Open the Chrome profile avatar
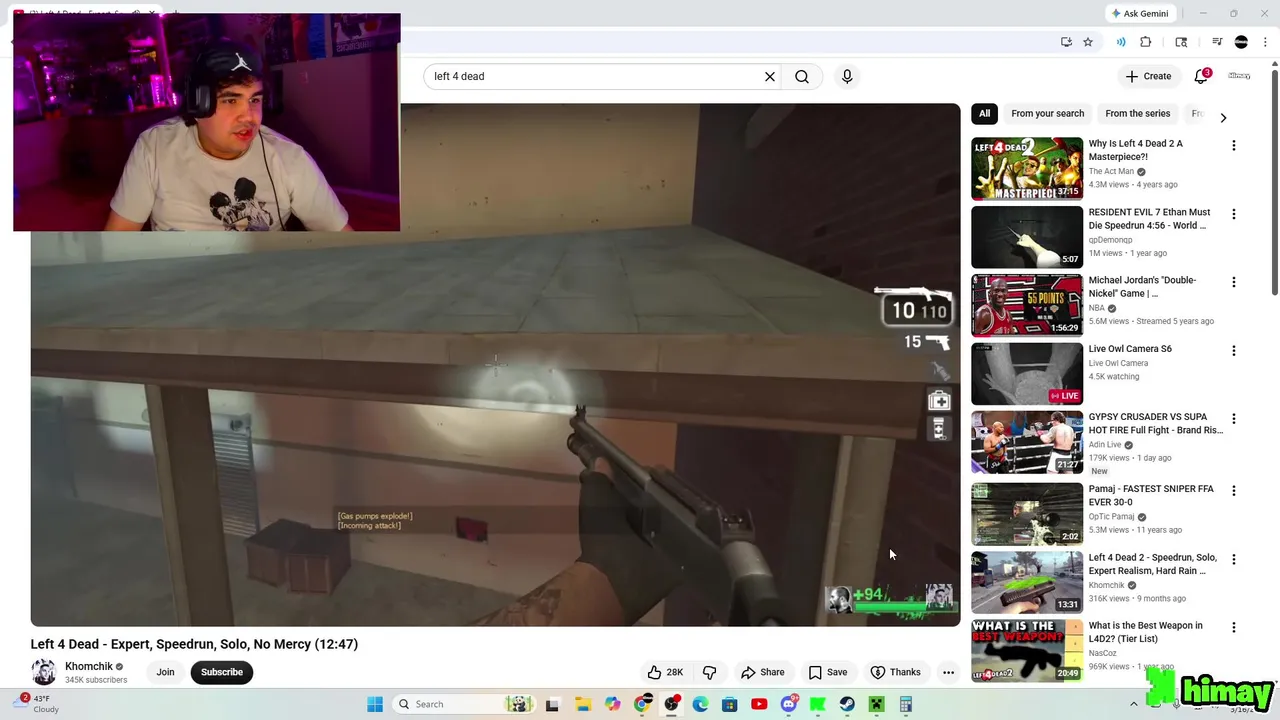Screen dimensions: 1280x720 point(1241,42)
